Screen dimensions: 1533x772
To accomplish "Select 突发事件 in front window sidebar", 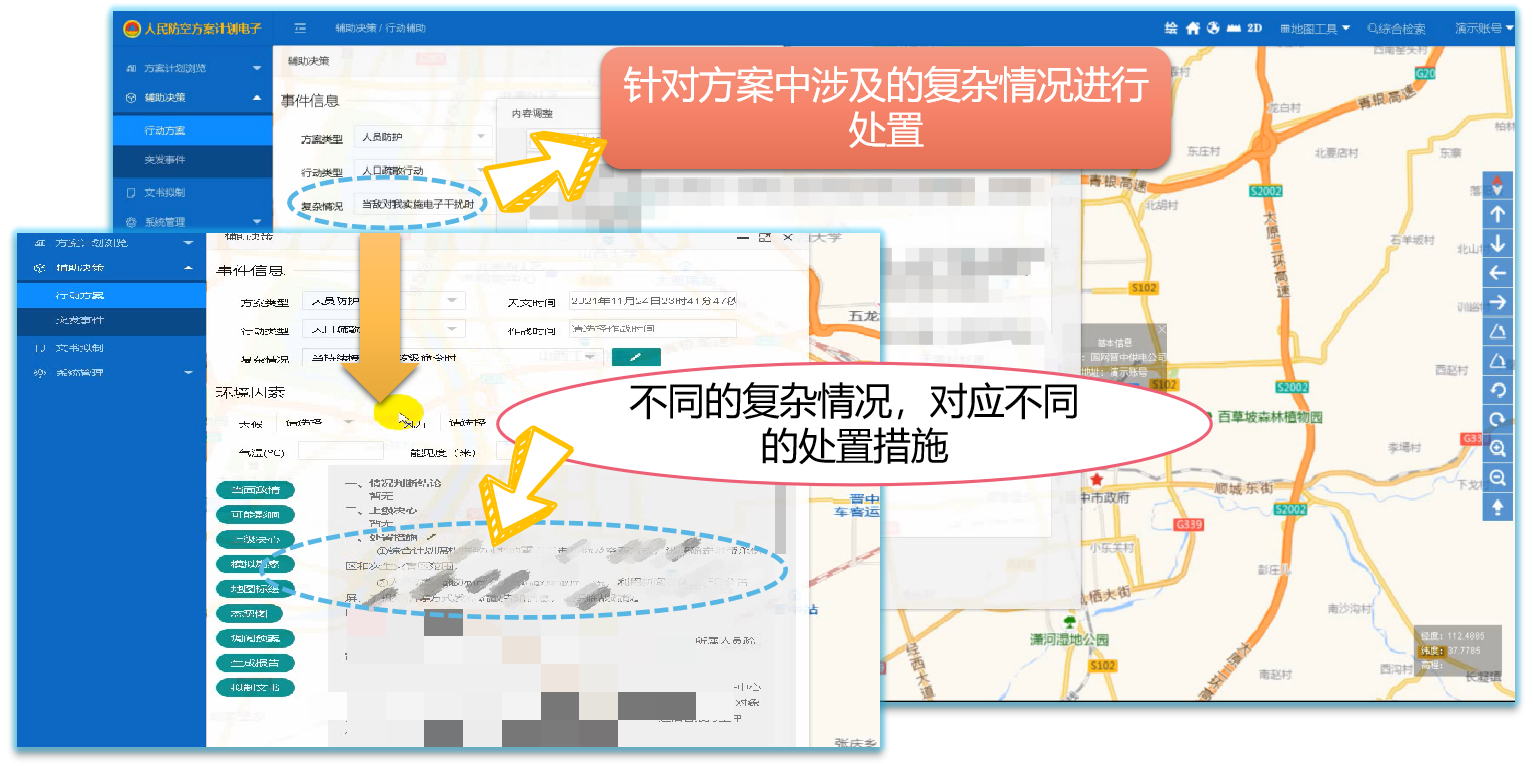I will (111, 321).
